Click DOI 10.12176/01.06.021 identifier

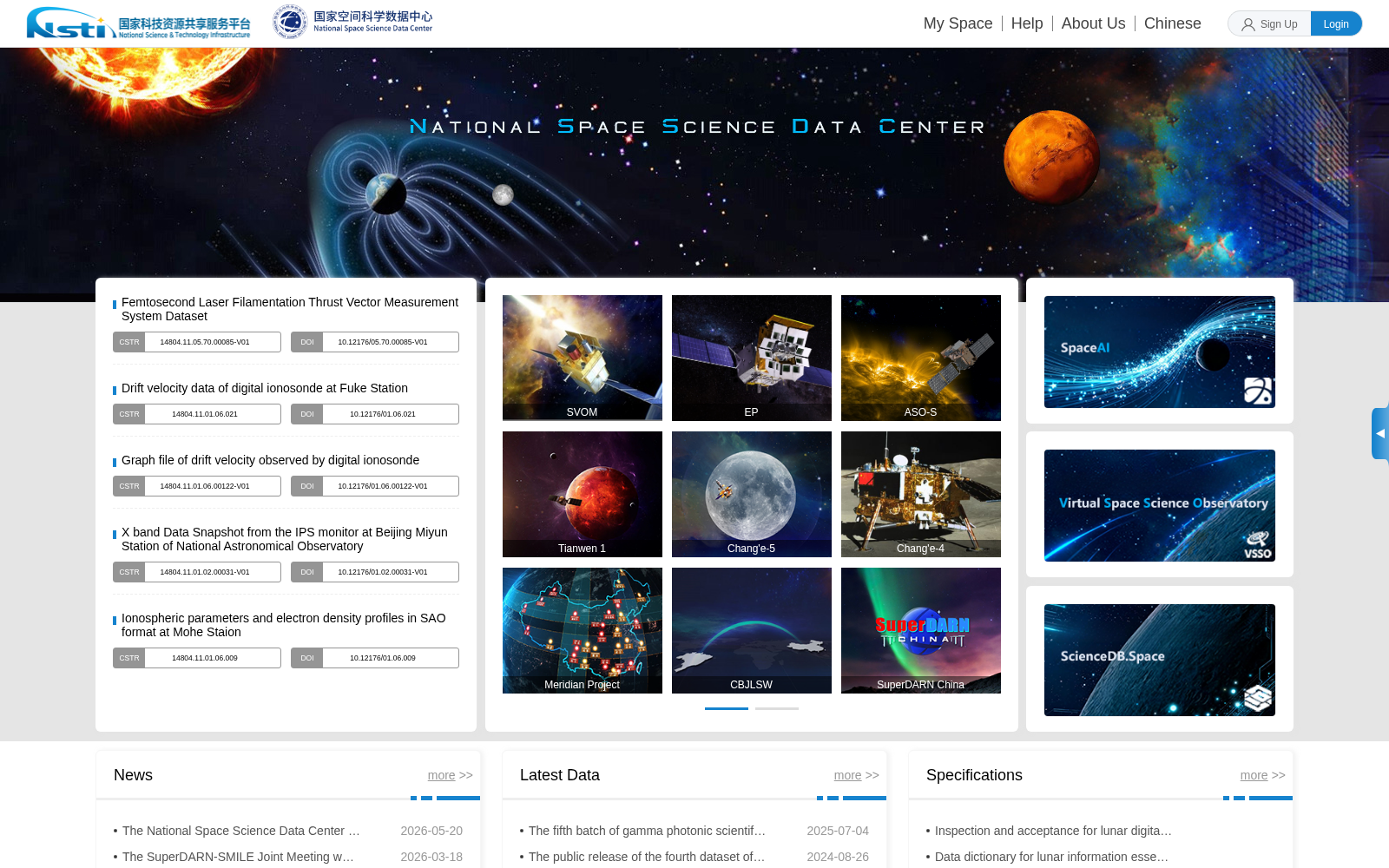[x=375, y=414]
